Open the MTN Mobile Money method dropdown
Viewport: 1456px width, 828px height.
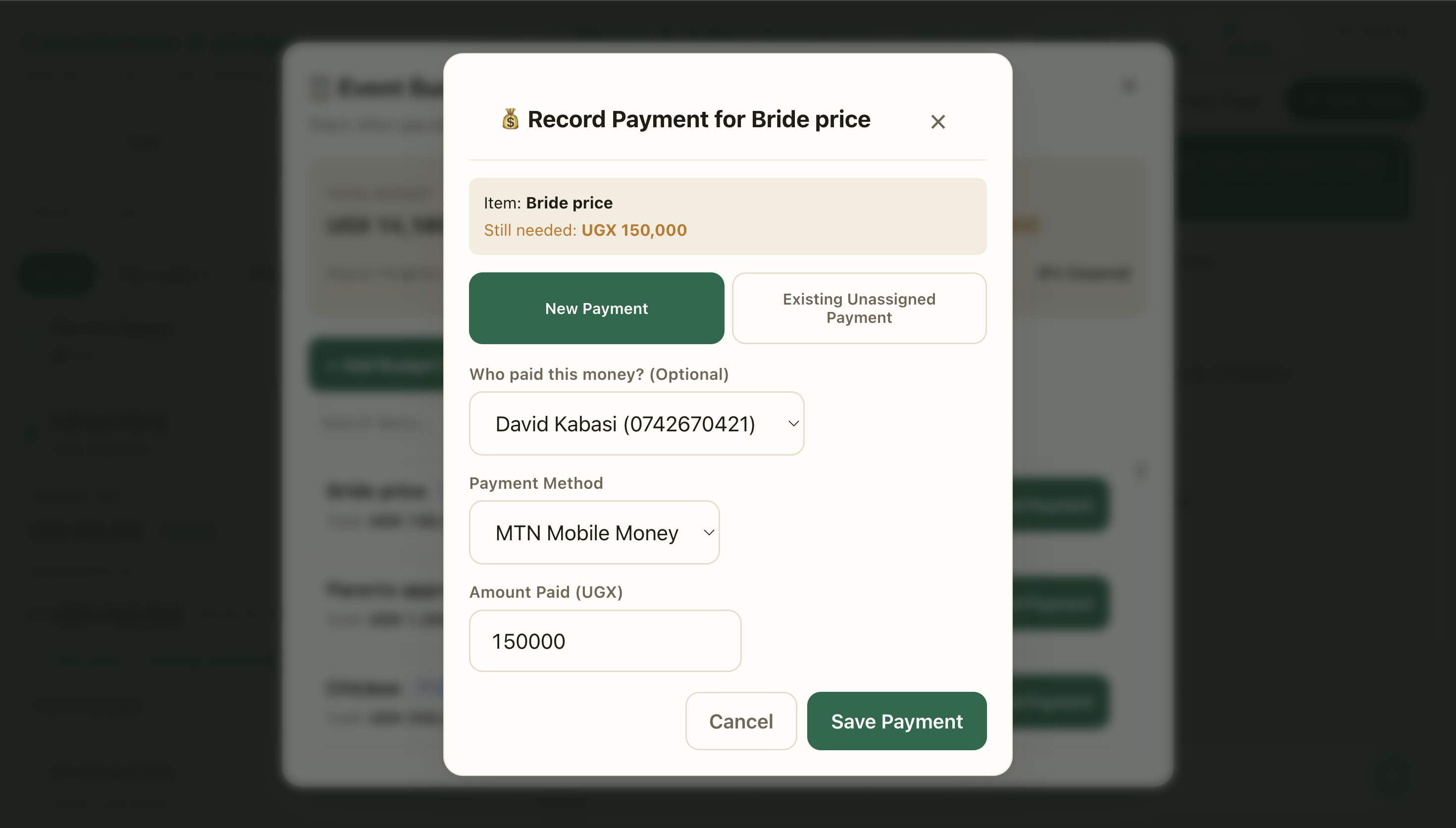click(x=594, y=532)
